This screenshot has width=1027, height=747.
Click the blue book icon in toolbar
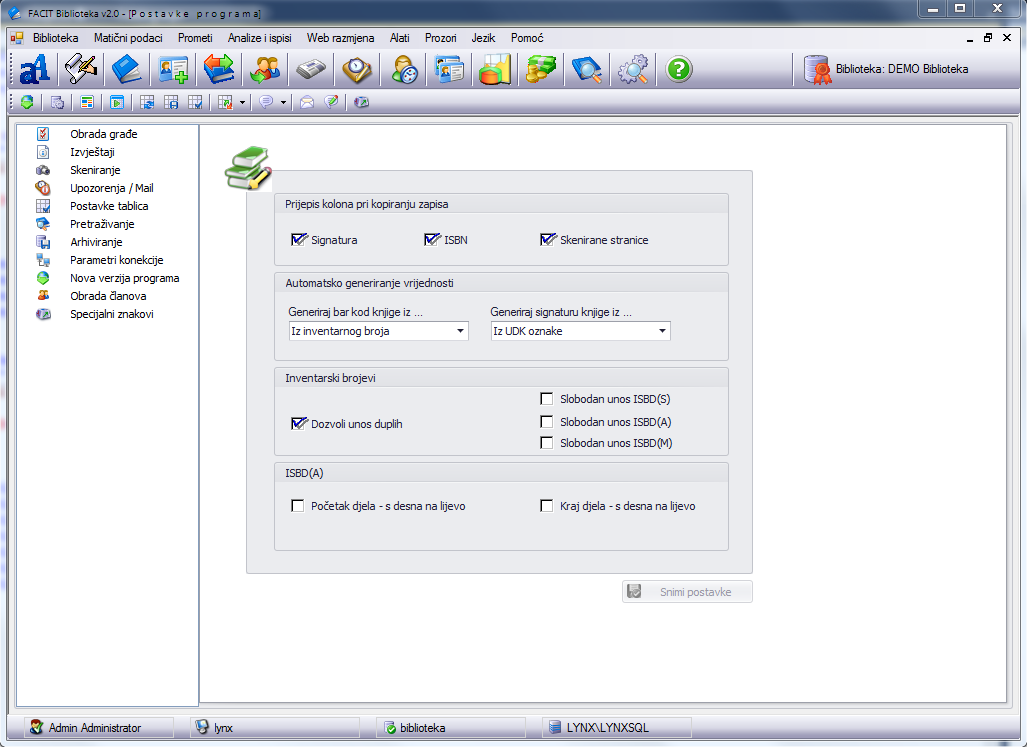pos(126,70)
